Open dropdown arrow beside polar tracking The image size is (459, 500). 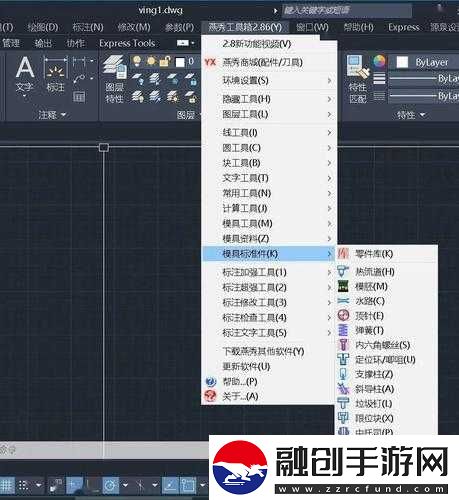(x=126, y=485)
